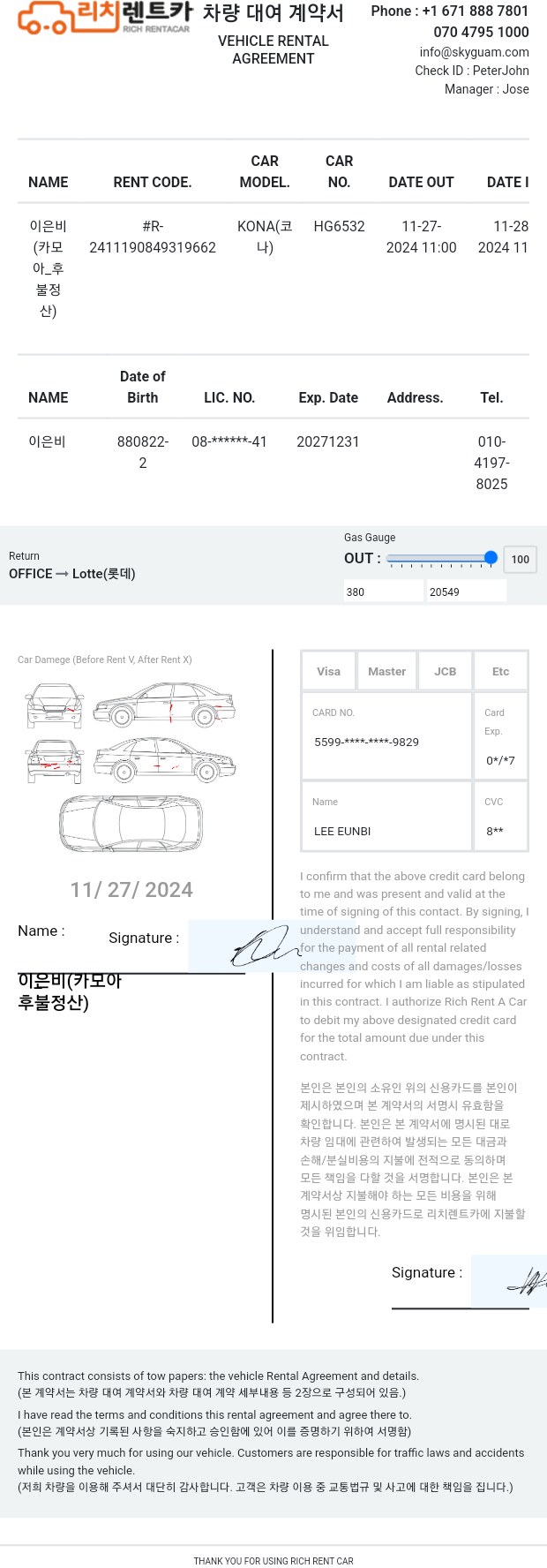Click the renter signature box
The image size is (547, 1568).
pyautogui.click(x=245, y=946)
